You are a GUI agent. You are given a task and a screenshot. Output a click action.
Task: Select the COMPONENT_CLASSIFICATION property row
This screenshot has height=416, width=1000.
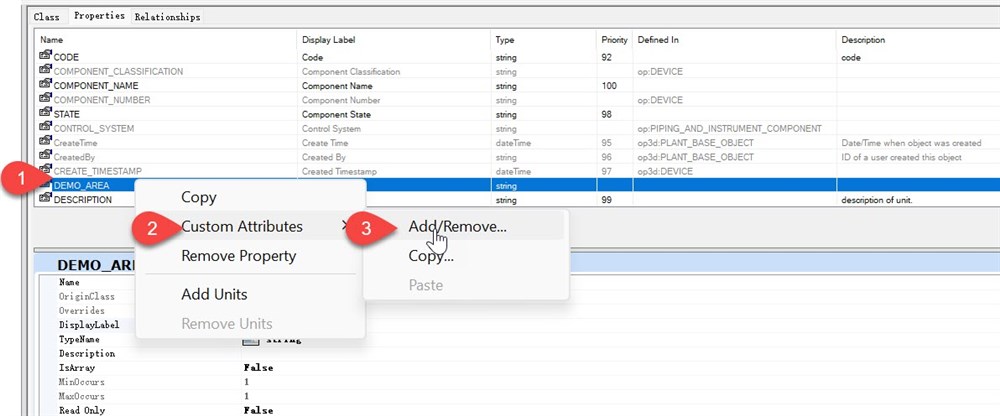(518, 71)
